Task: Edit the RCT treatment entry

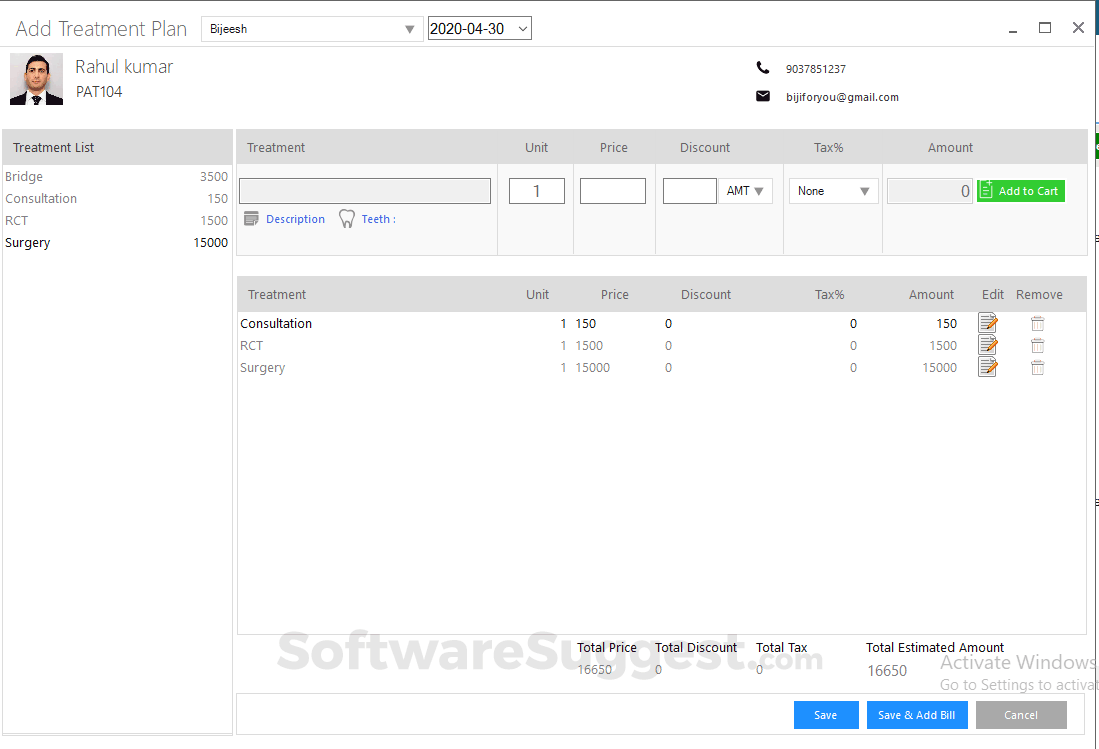Action: pyautogui.click(x=987, y=345)
